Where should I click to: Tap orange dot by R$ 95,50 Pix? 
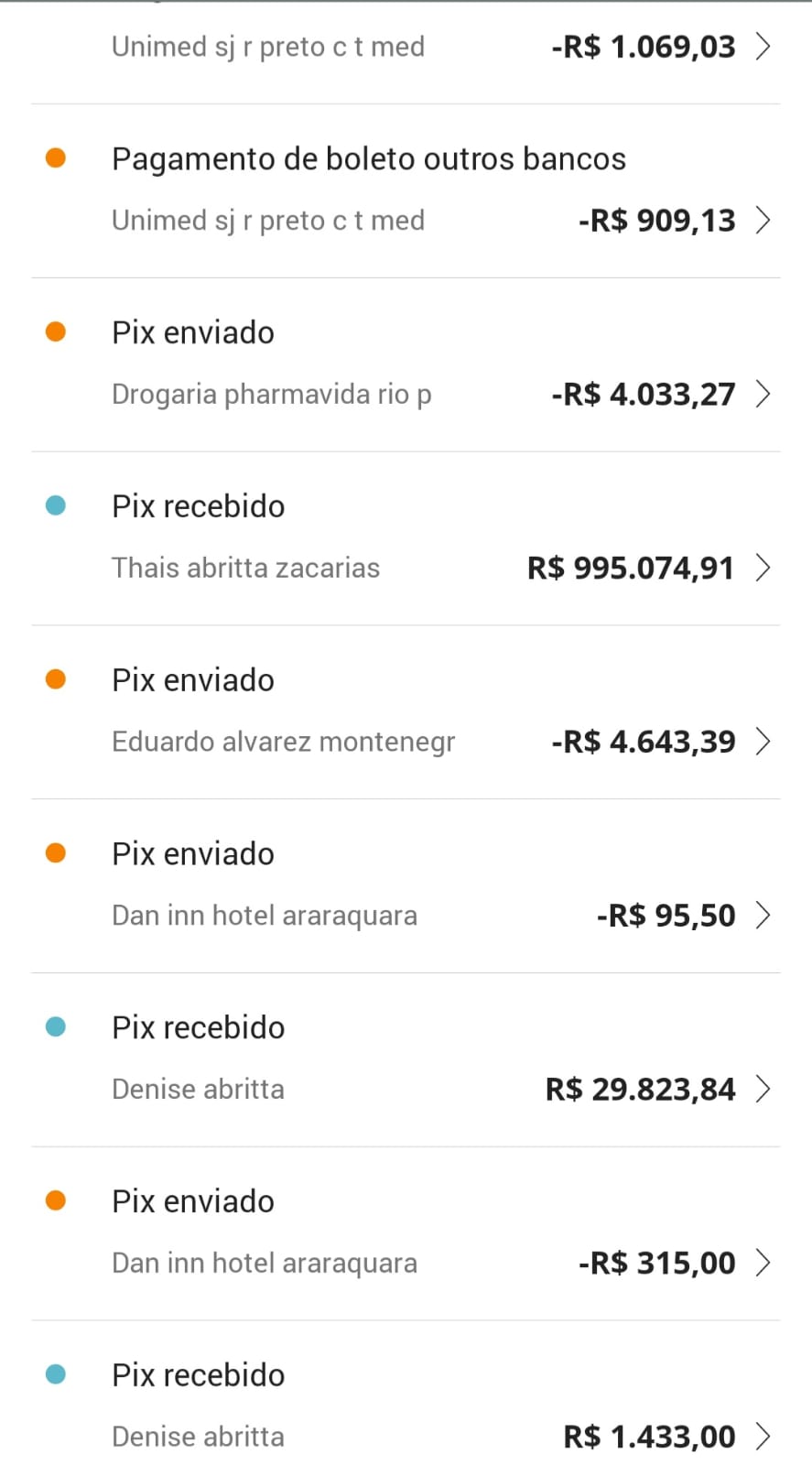(56, 853)
